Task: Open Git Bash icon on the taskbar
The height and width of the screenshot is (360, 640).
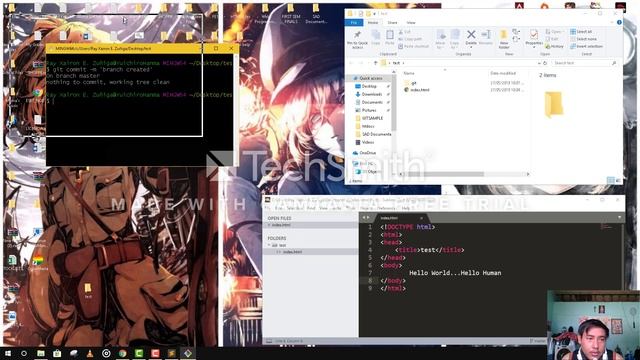Action: (187, 353)
